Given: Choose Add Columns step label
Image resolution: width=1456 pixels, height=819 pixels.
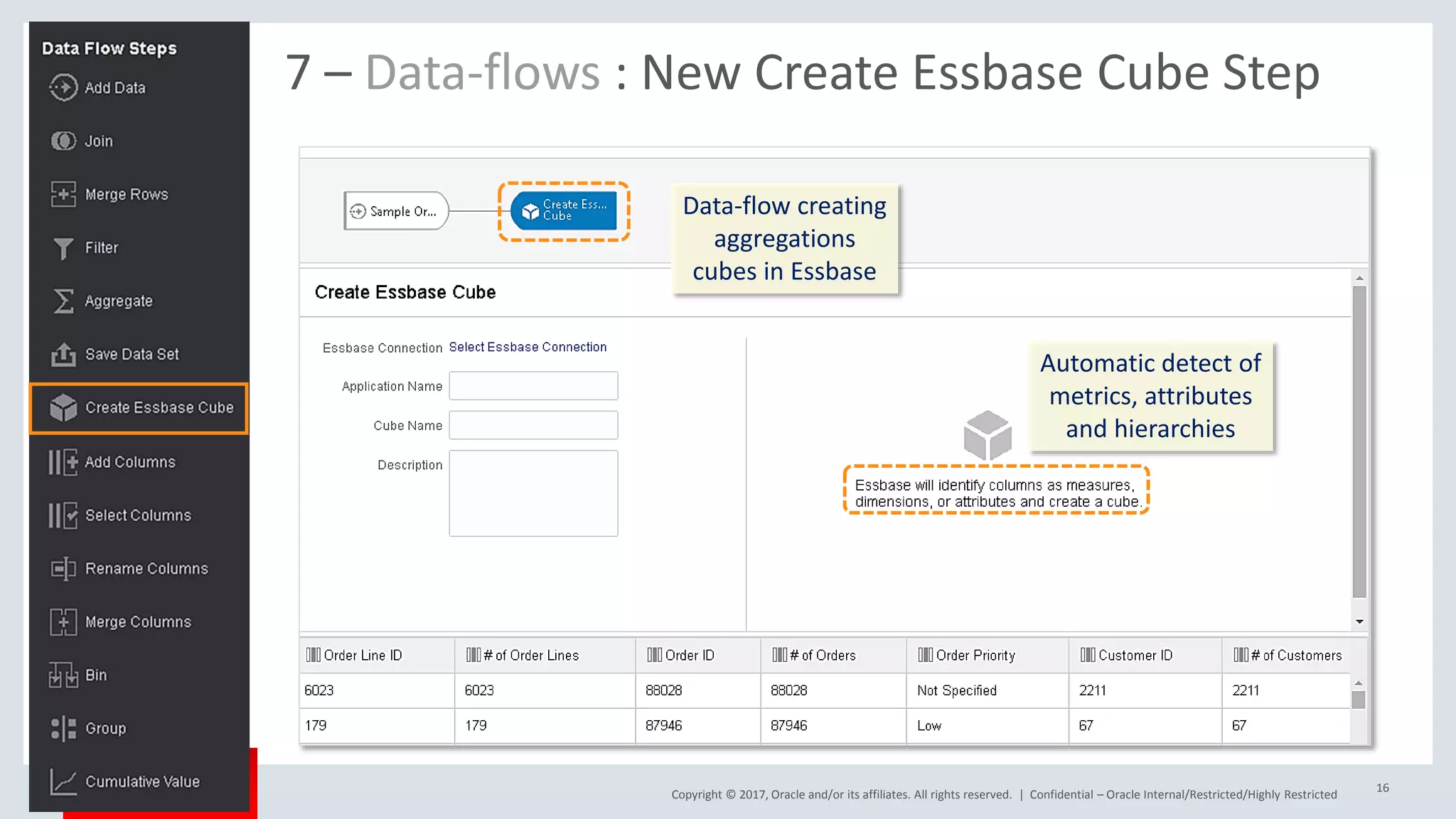Looking at the screenshot, I should point(130,462).
